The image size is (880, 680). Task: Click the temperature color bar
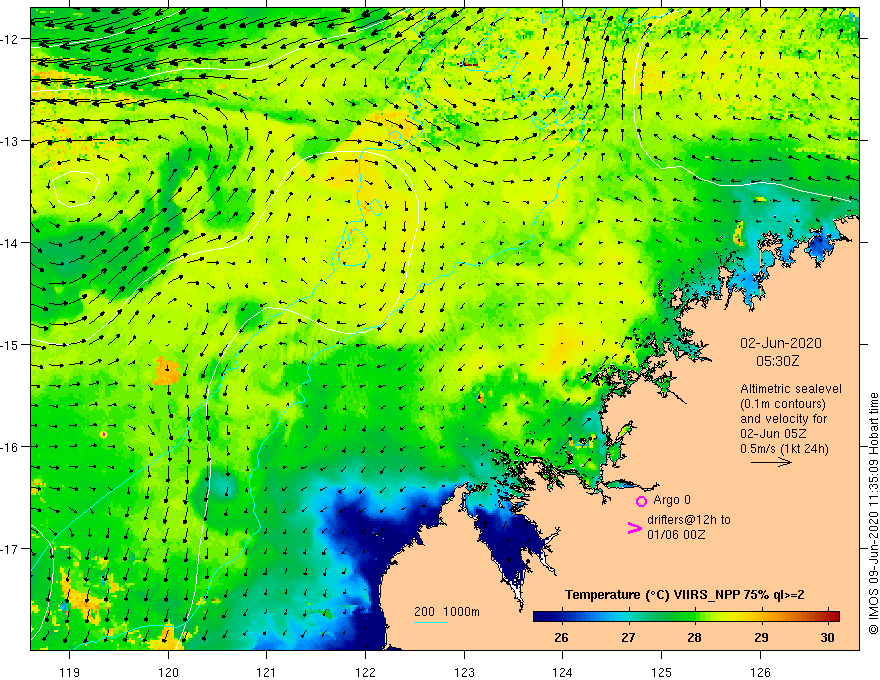point(686,617)
